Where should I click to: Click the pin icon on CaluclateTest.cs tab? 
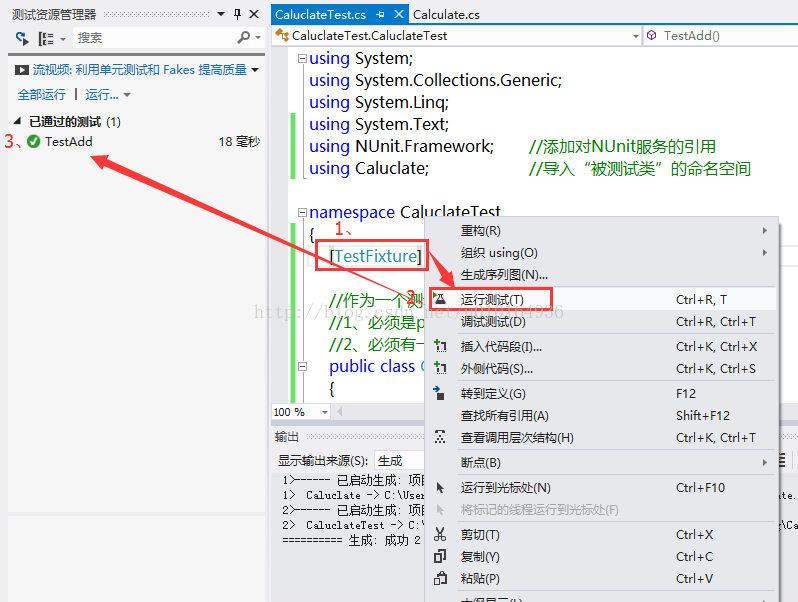(x=380, y=15)
